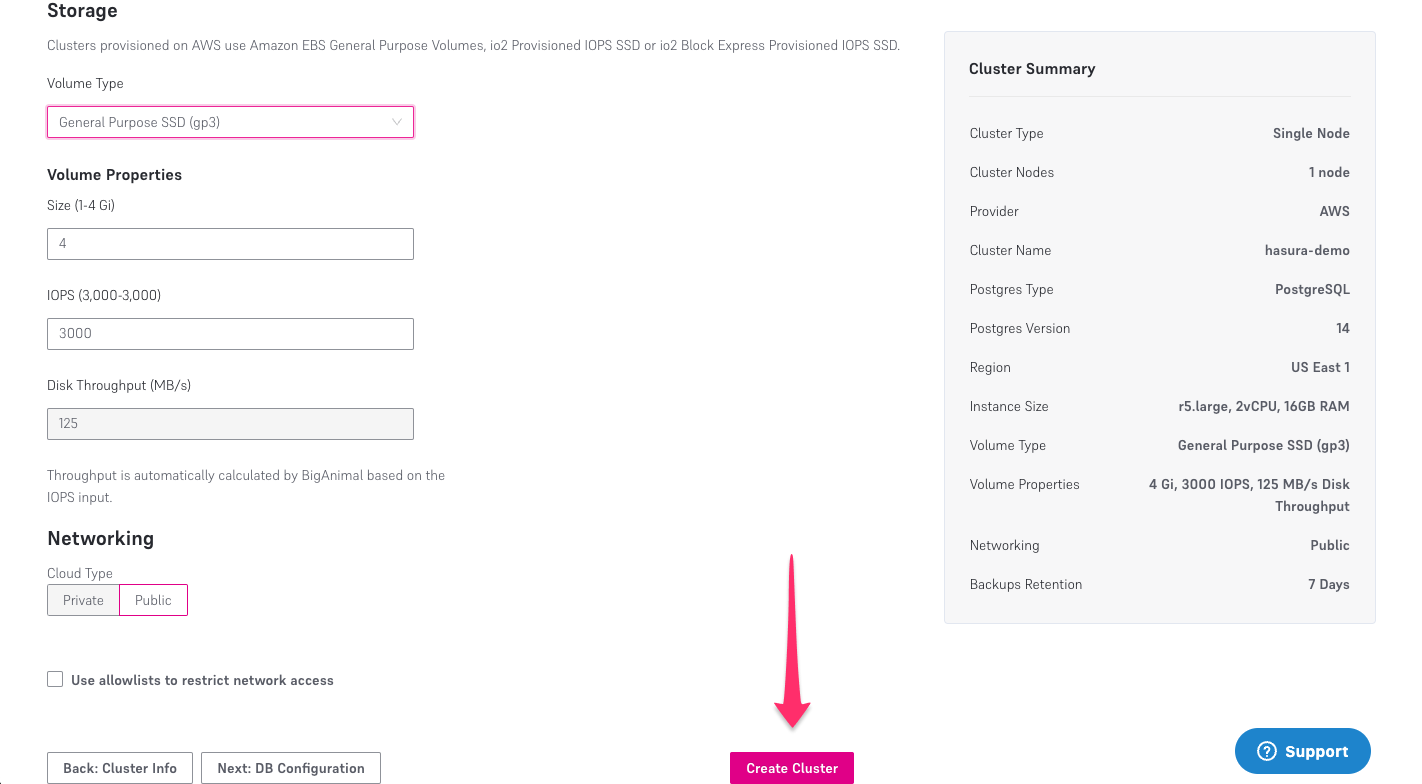This screenshot has width=1422, height=784.
Task: Go back to the Cluster Info step
Action: click(120, 768)
